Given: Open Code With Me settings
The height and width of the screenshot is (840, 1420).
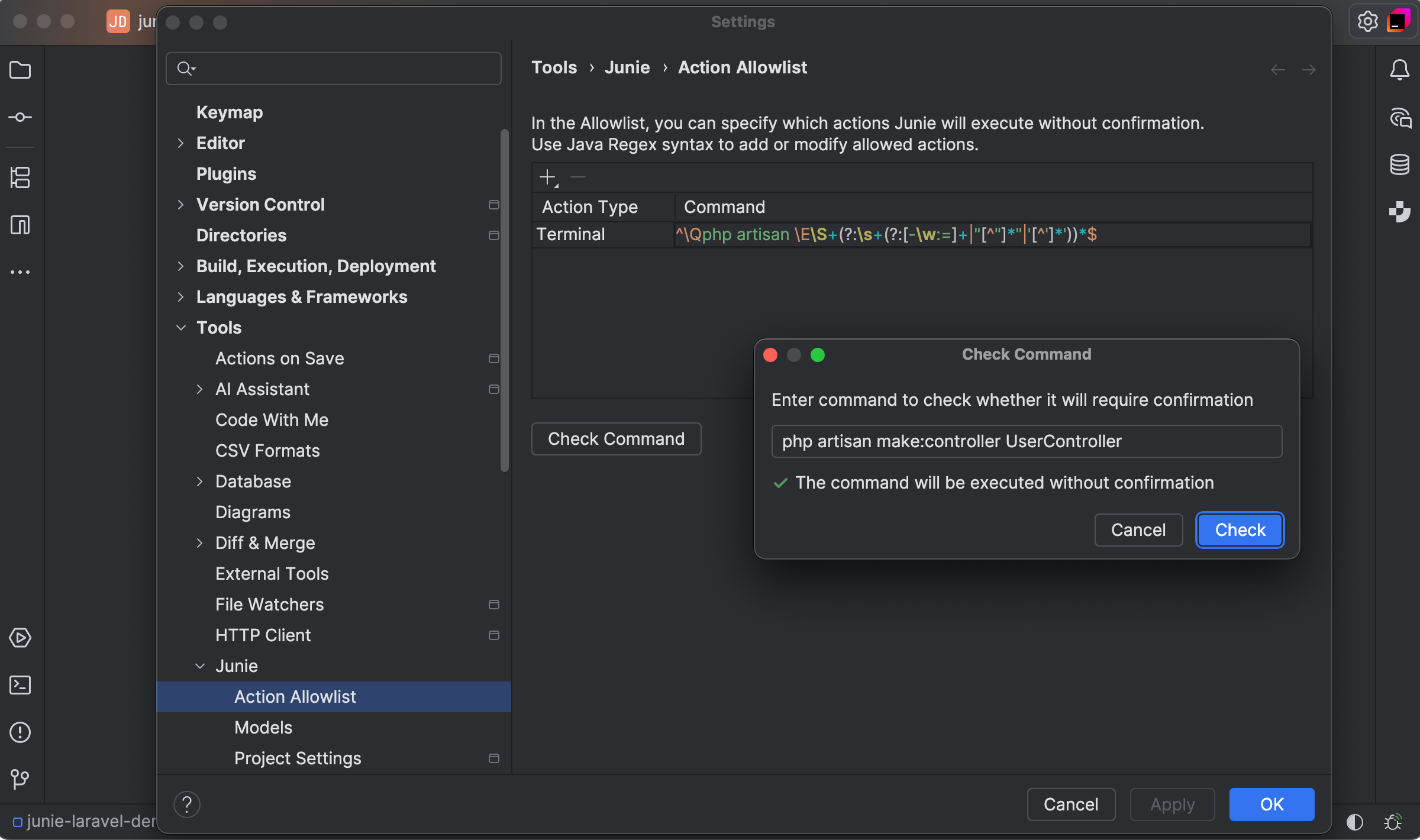Looking at the screenshot, I should [272, 420].
